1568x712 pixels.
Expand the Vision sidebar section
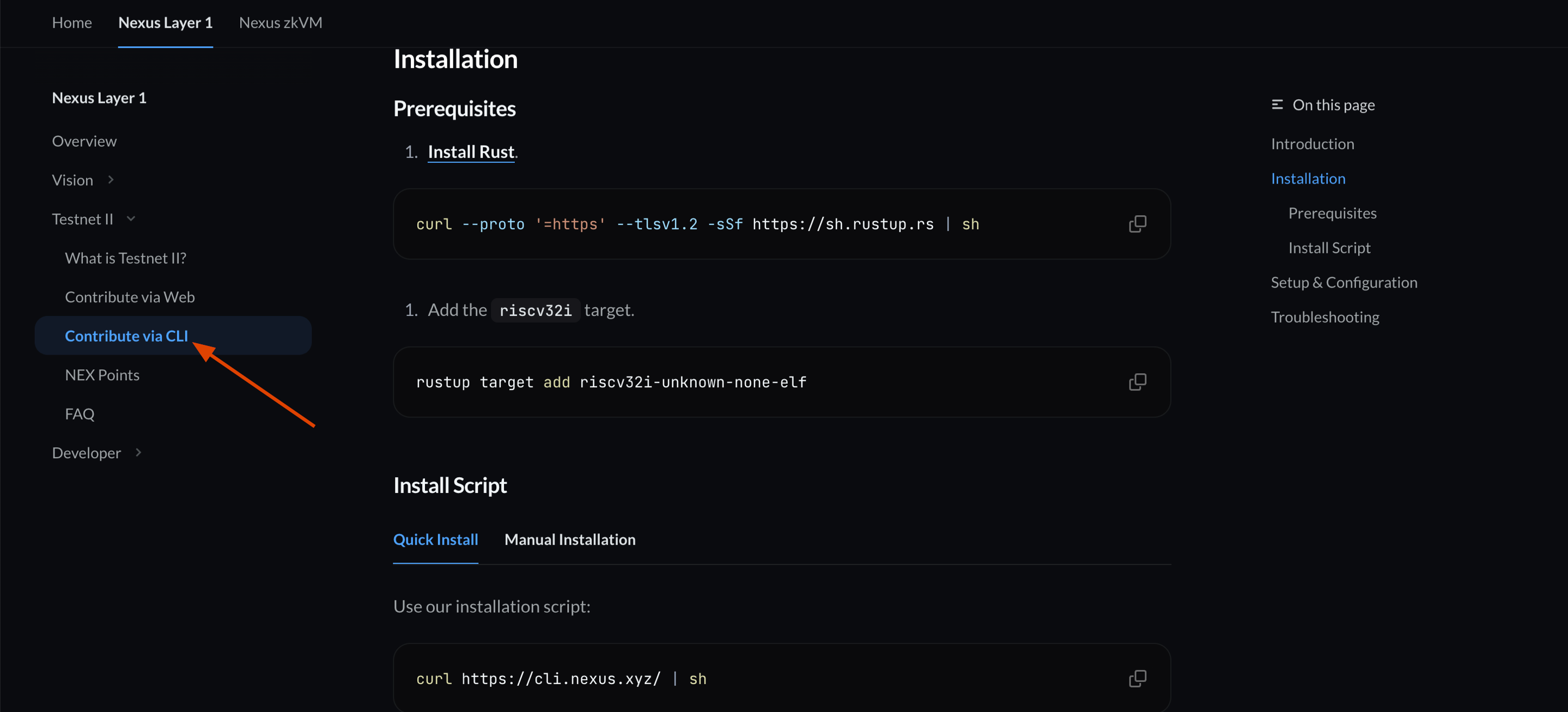point(111,180)
